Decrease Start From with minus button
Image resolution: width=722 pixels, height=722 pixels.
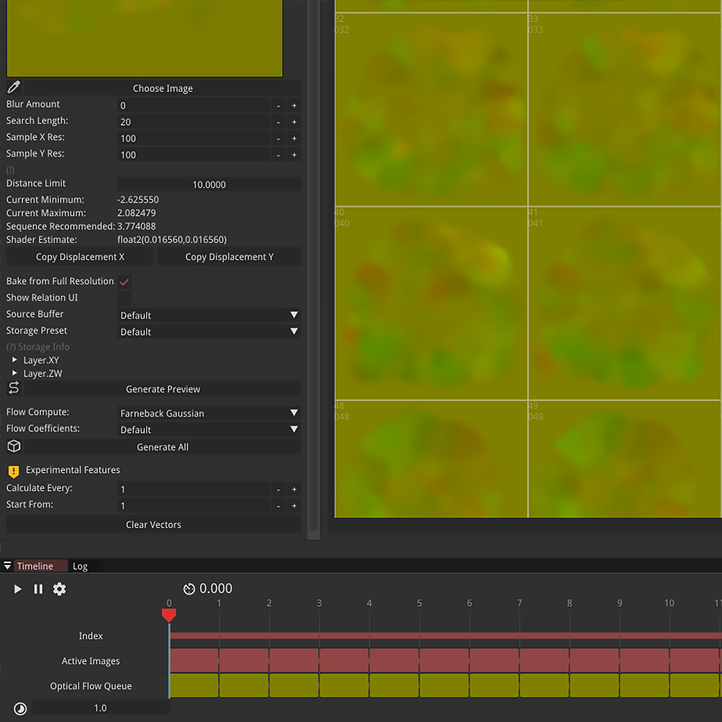pyautogui.click(x=278, y=506)
